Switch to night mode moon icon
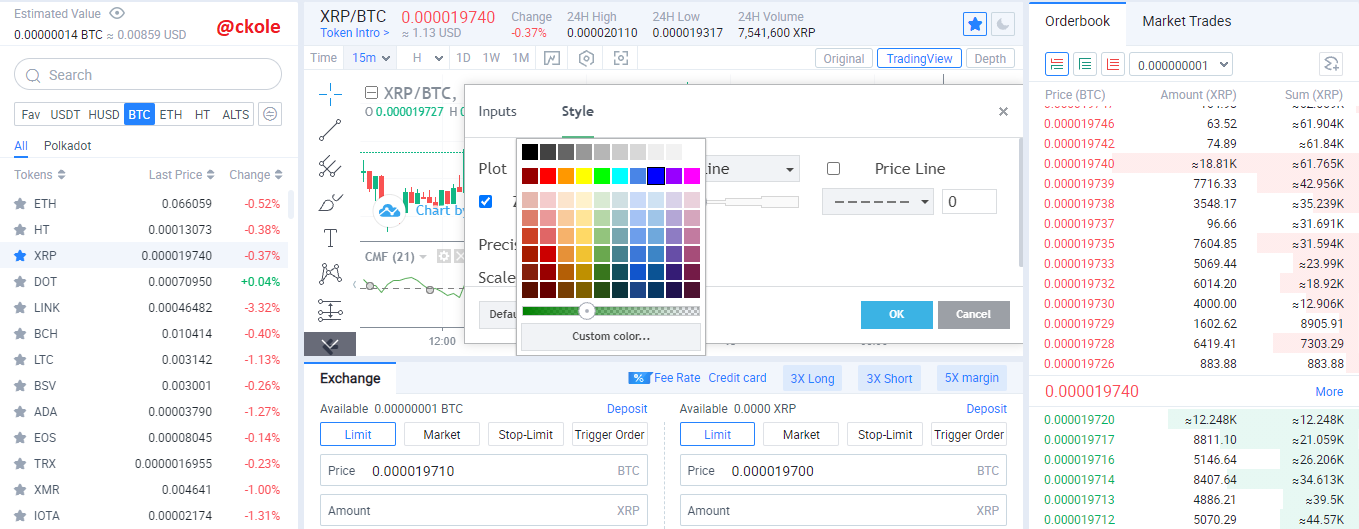The image size is (1359, 529). [x=1003, y=25]
